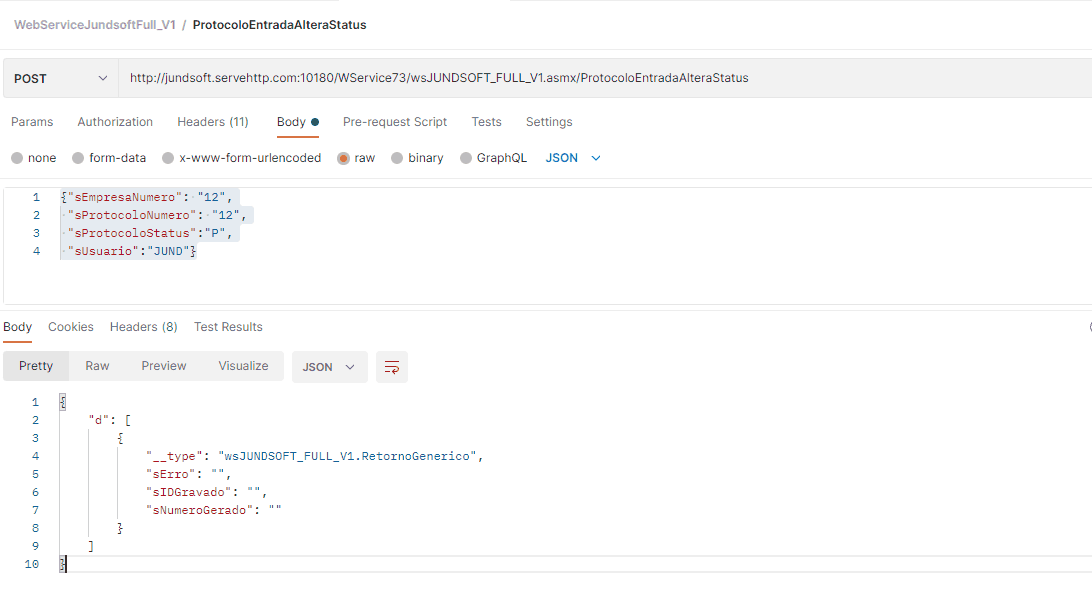The height and width of the screenshot is (594, 1092).
Task: Switch to the Tests tab
Action: point(486,122)
